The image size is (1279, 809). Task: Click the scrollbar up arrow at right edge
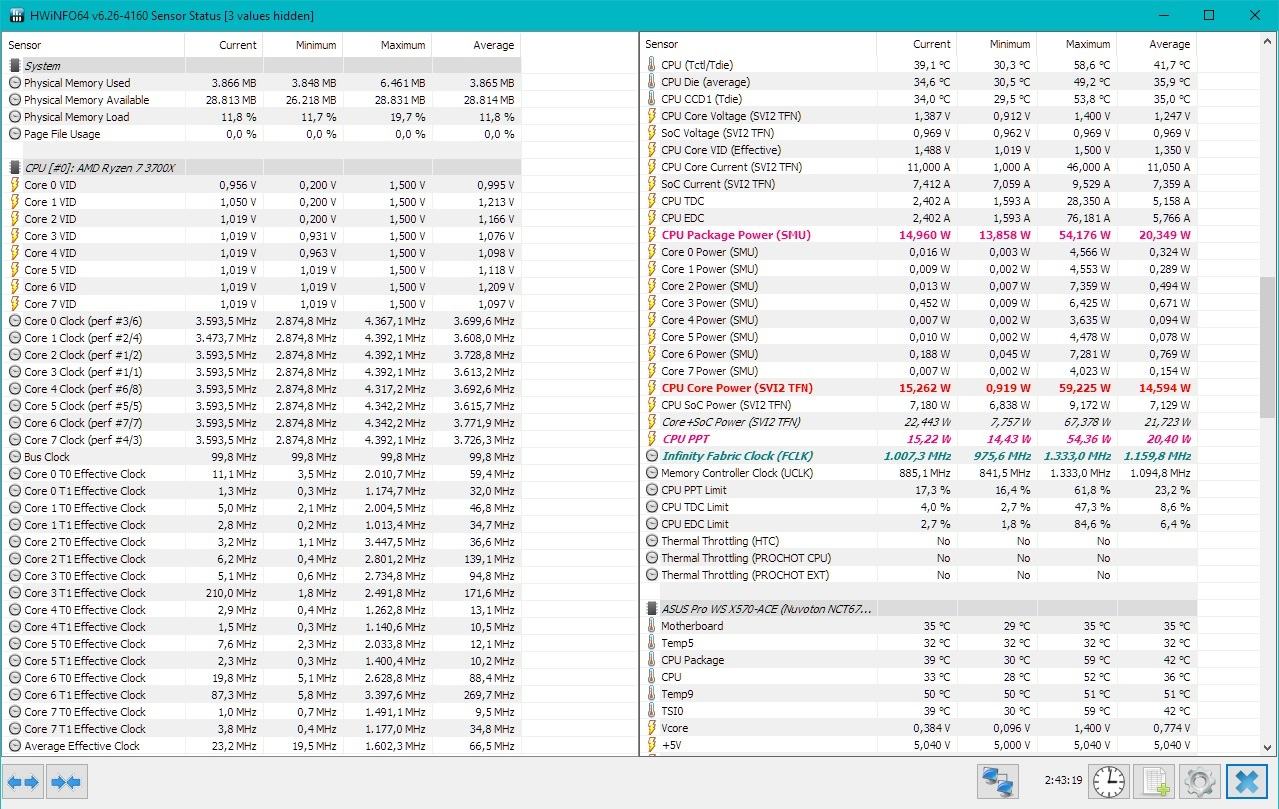tap(1269, 42)
